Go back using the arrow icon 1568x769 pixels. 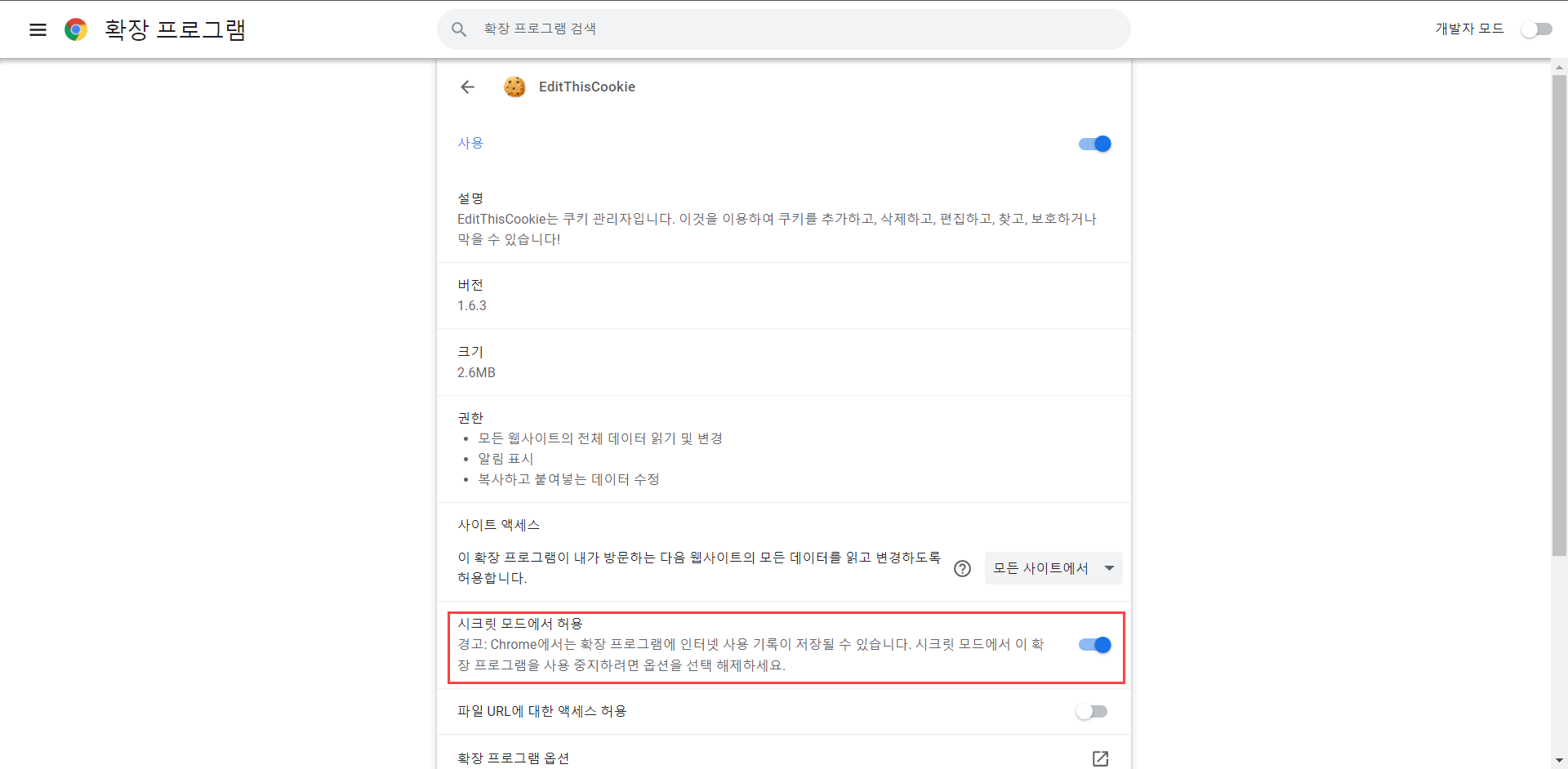click(x=468, y=87)
